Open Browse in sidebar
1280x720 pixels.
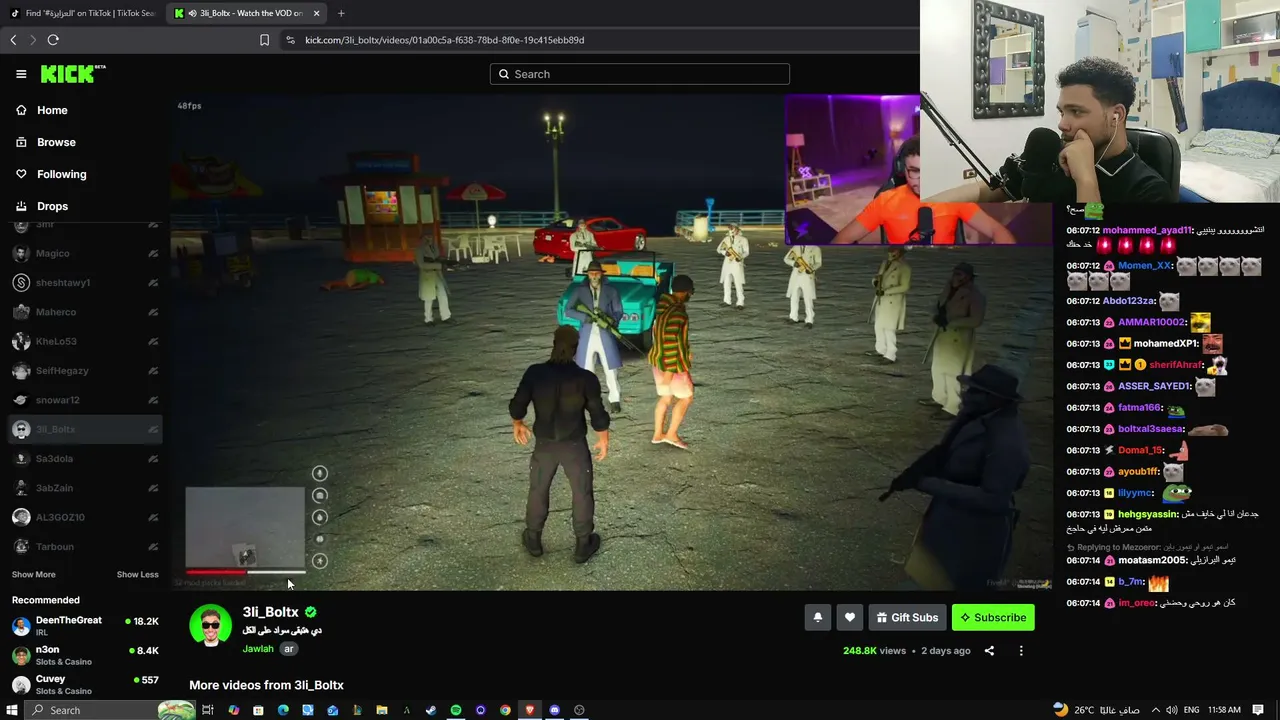pyautogui.click(x=56, y=142)
